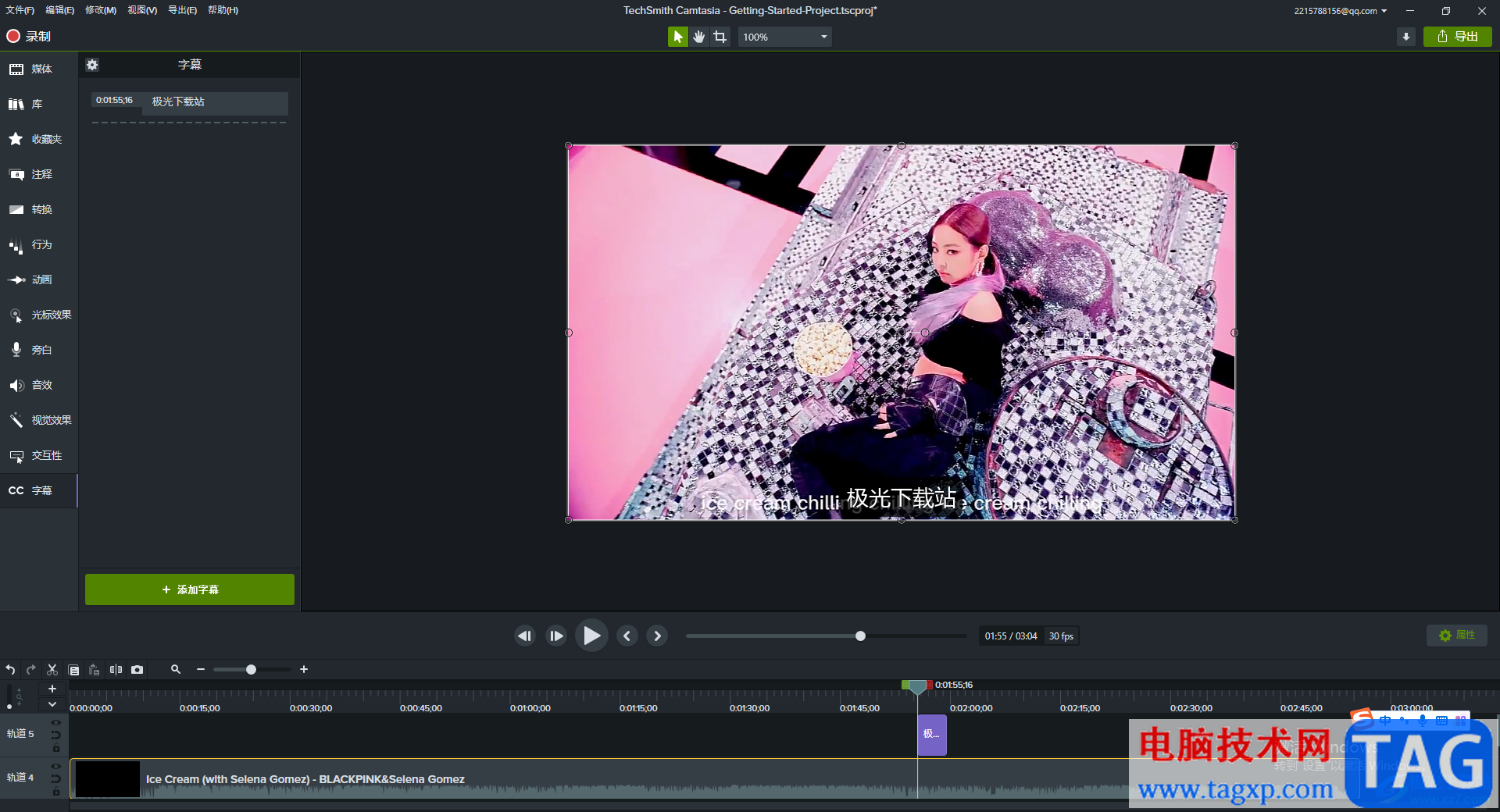
Task: Open the 收藏夹 favorites tab
Action: click(x=38, y=140)
